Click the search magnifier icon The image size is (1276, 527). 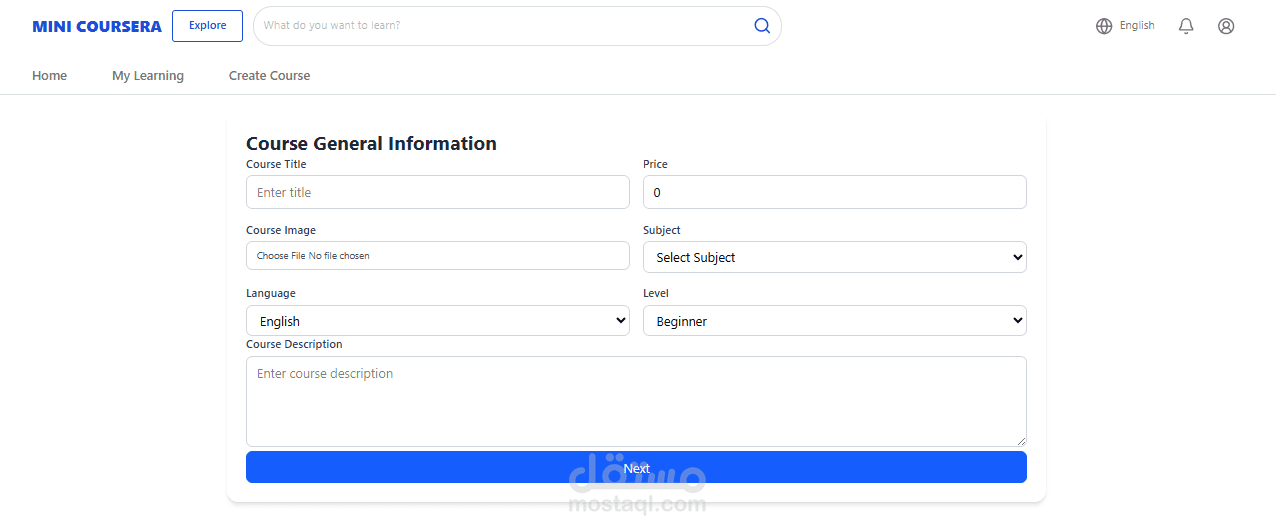(x=762, y=26)
